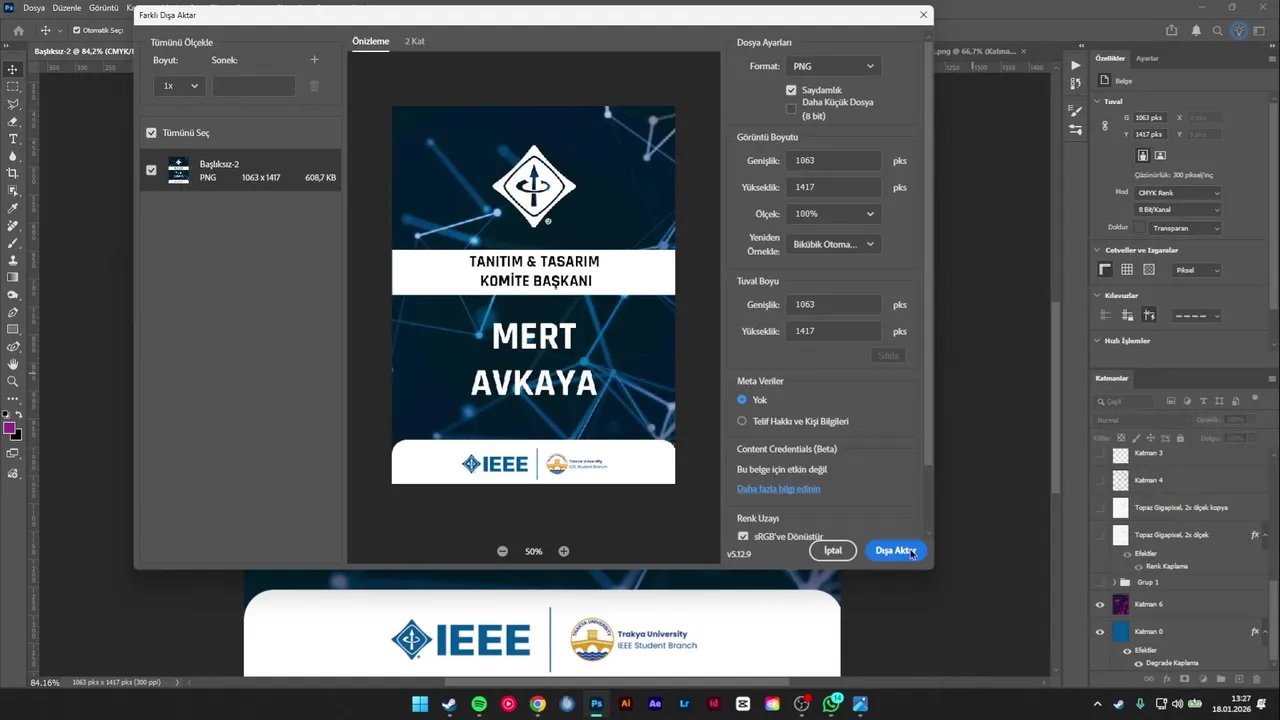The width and height of the screenshot is (1280, 720).
Task: Open the Düzenle menu
Action: [67, 8]
